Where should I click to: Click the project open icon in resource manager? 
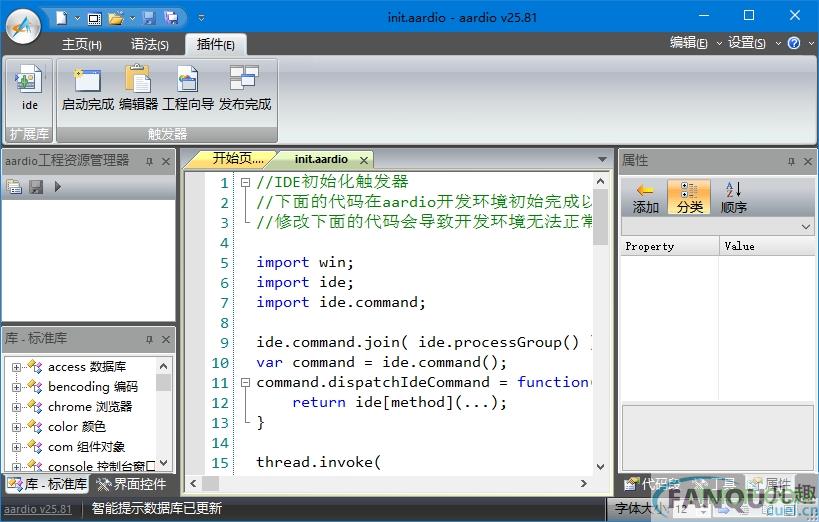(14, 187)
